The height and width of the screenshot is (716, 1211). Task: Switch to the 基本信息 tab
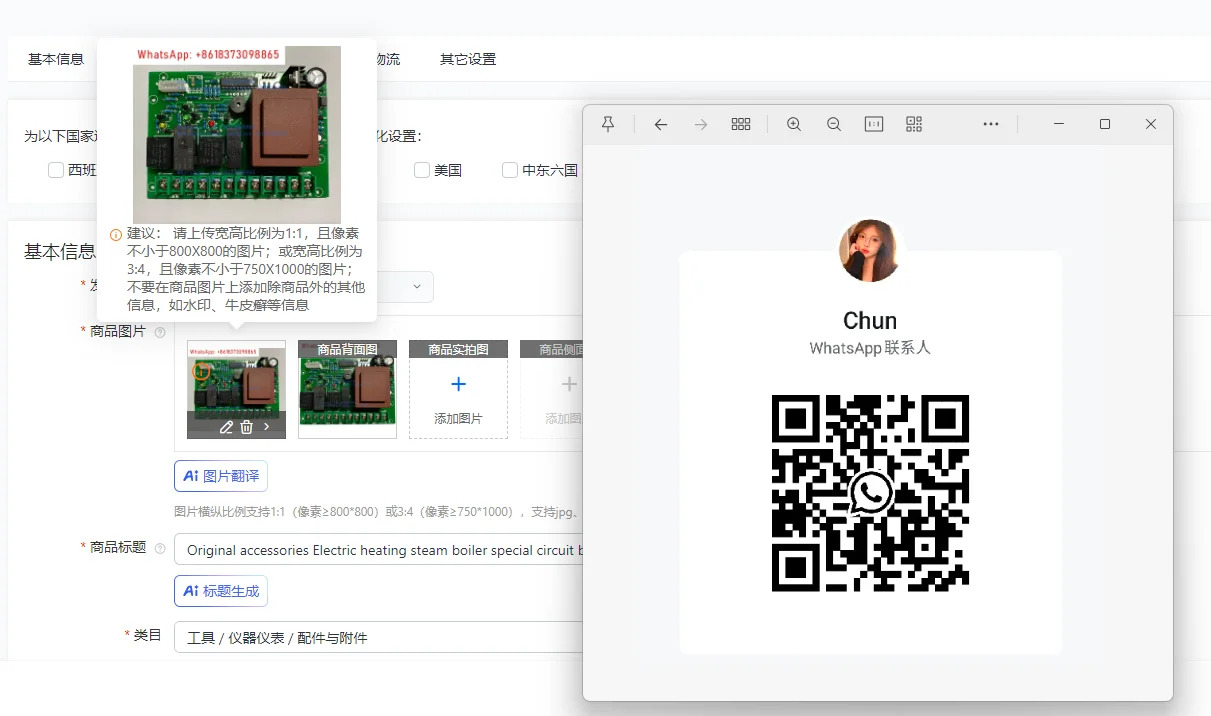point(56,59)
